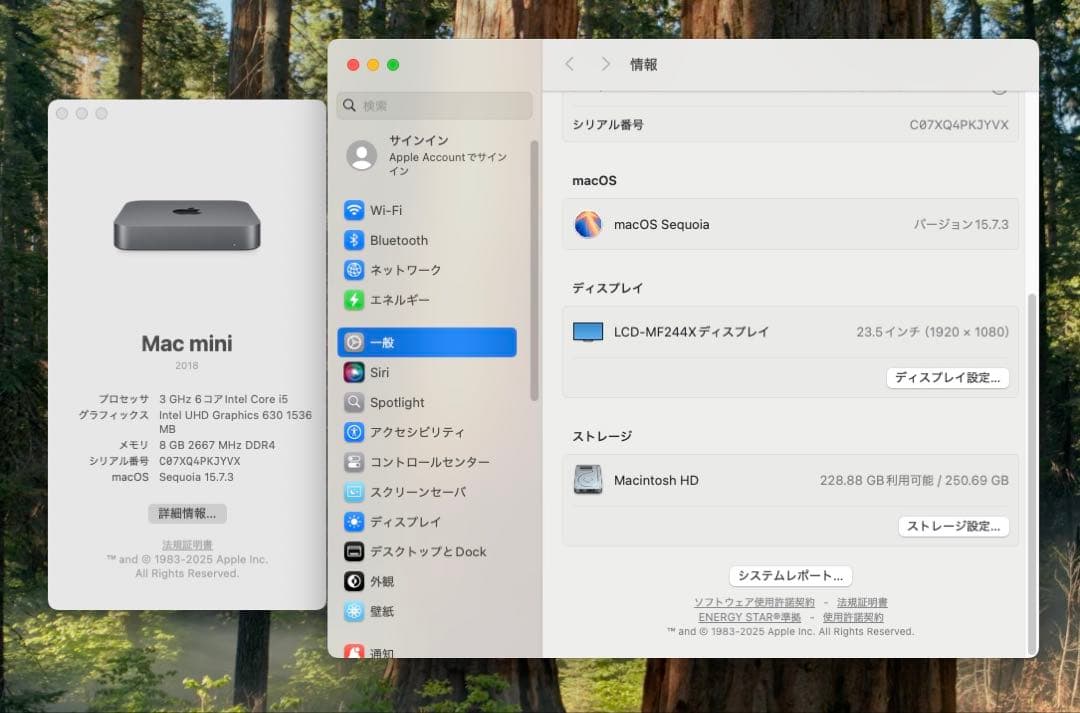
Task: Open Bluetooth settings from the sidebar
Action: point(396,240)
